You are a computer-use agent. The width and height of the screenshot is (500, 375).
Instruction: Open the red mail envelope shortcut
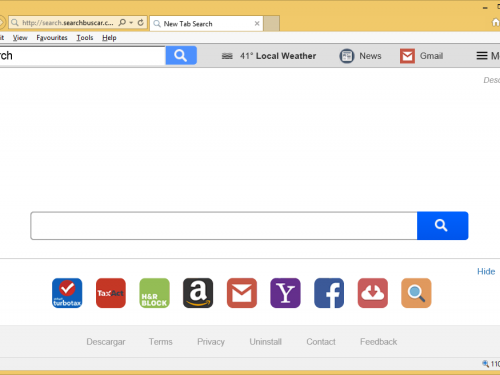(242, 293)
